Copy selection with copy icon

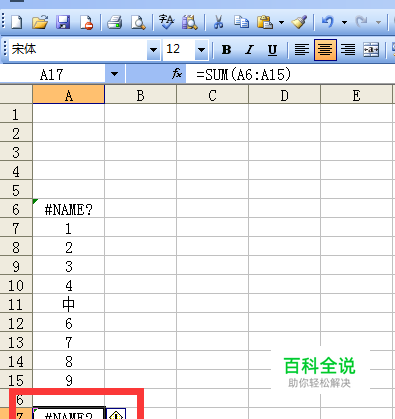[241, 22]
